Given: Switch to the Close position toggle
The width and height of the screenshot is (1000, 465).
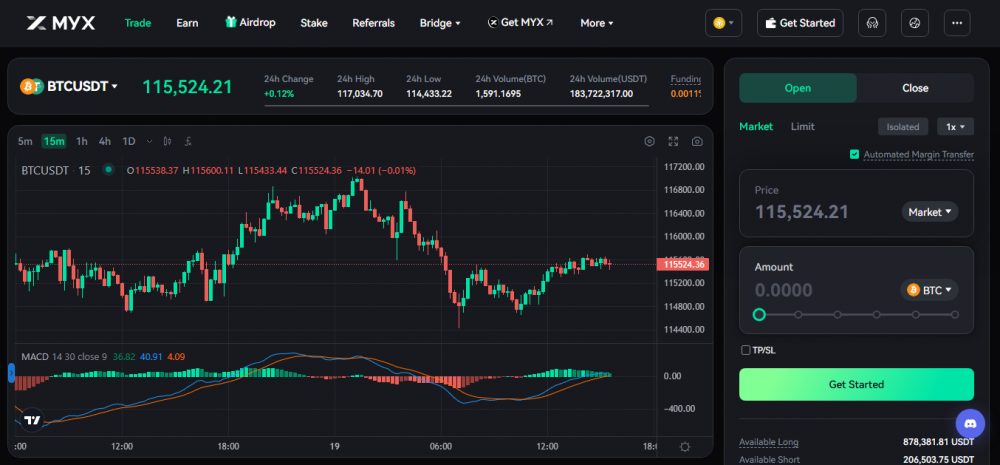Looking at the screenshot, I should tap(915, 88).
